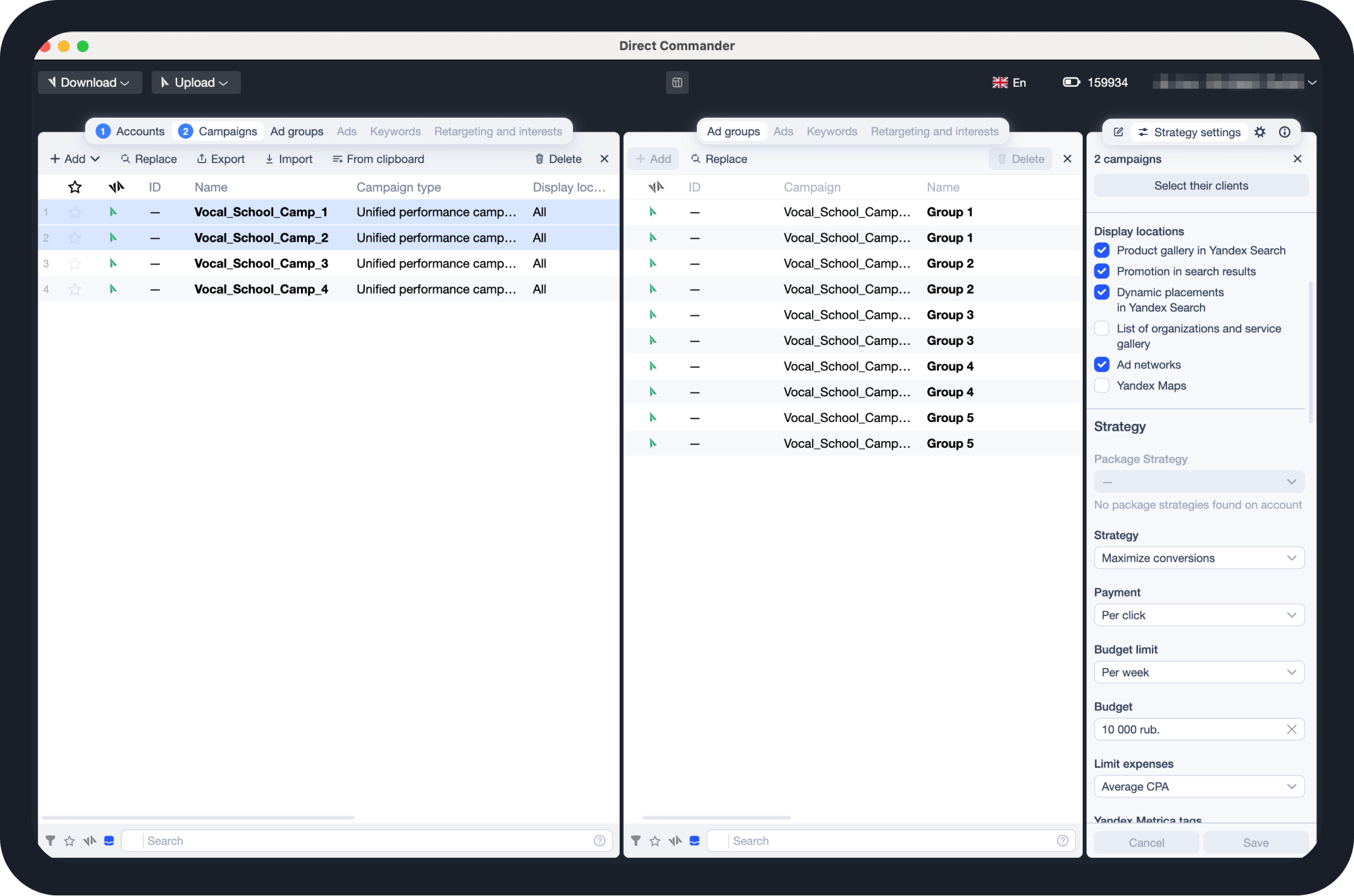Viewport: 1354px width, 896px height.
Task: Click the help icon in ad groups search field
Action: click(1062, 841)
